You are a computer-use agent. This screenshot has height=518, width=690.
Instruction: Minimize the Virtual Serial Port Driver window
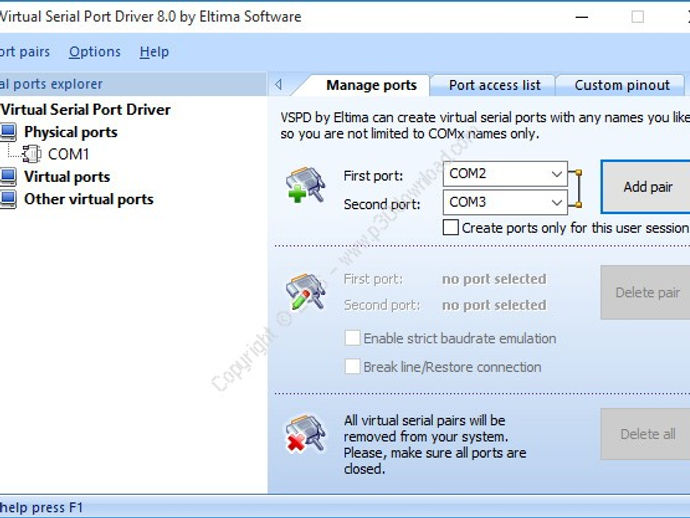(x=582, y=17)
